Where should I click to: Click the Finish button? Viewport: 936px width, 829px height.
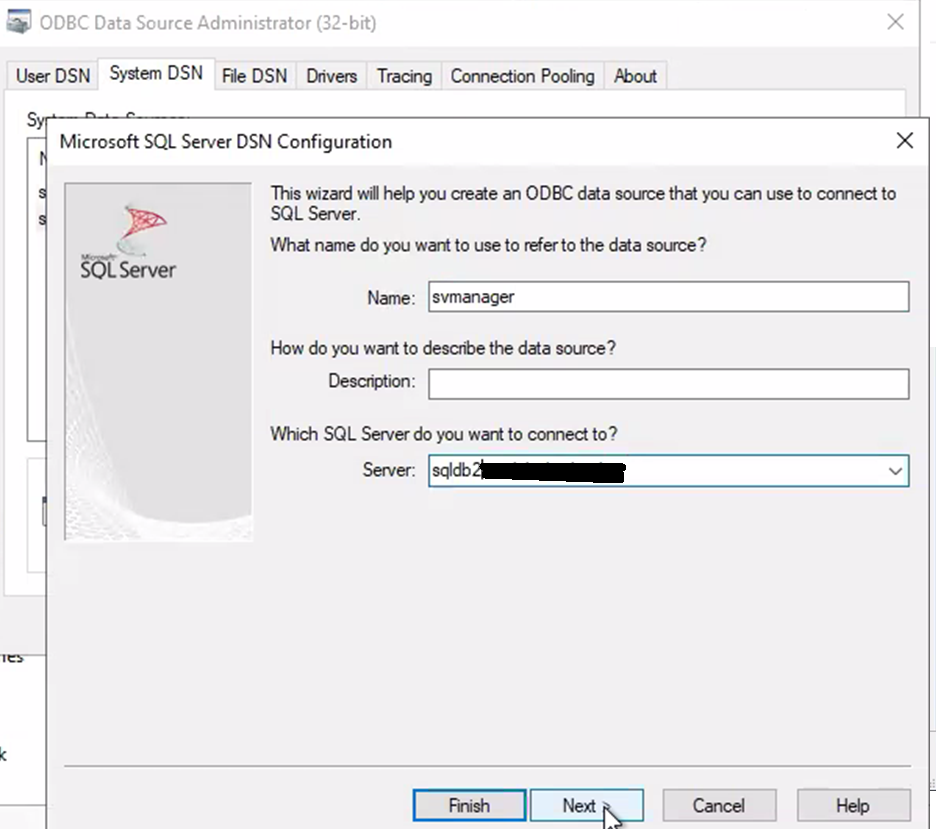click(x=469, y=805)
